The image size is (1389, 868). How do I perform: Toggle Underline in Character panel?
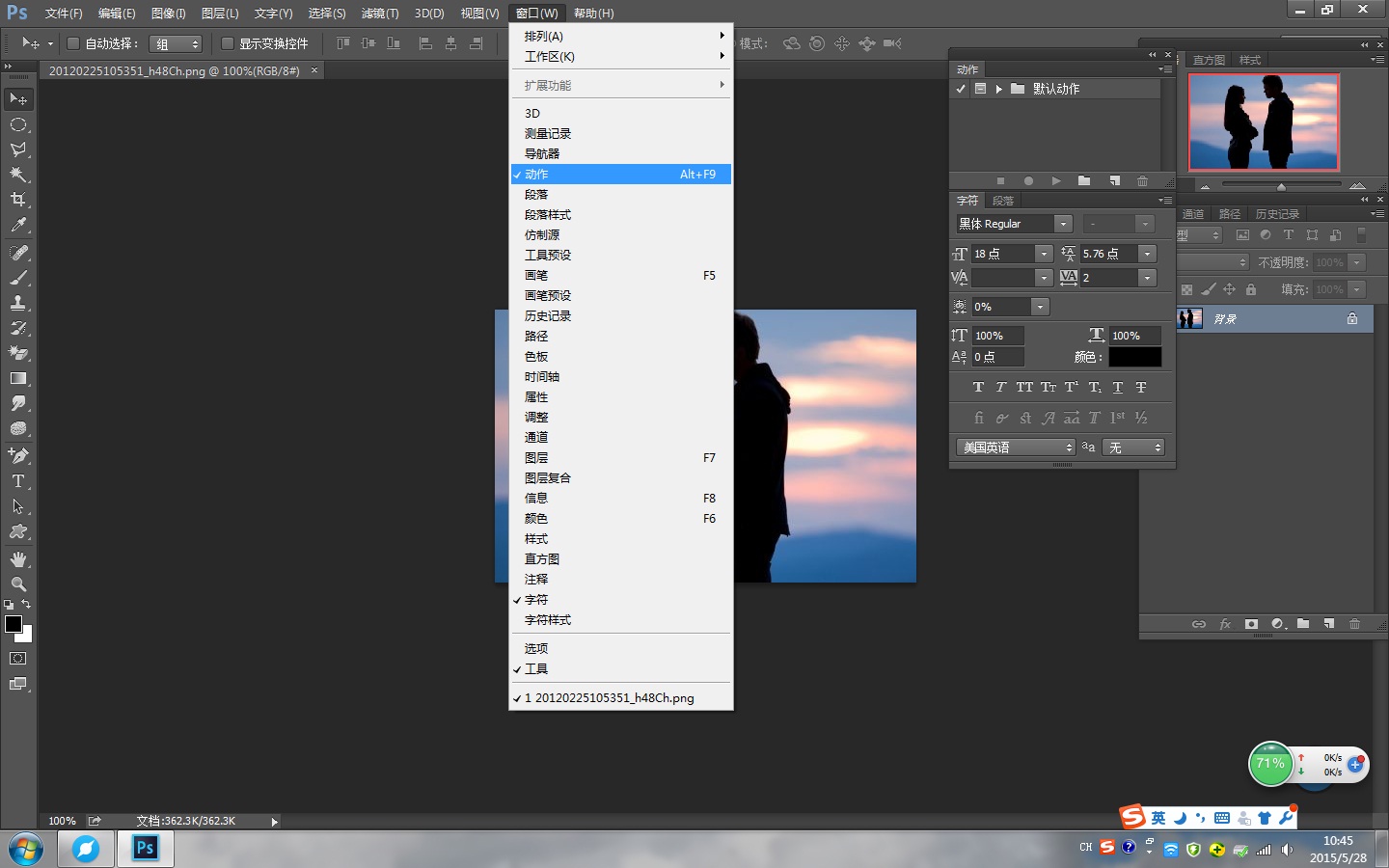(x=1118, y=387)
